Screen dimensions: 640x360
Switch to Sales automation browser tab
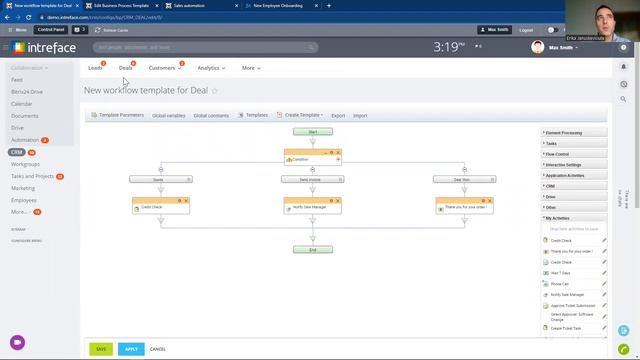189,6
